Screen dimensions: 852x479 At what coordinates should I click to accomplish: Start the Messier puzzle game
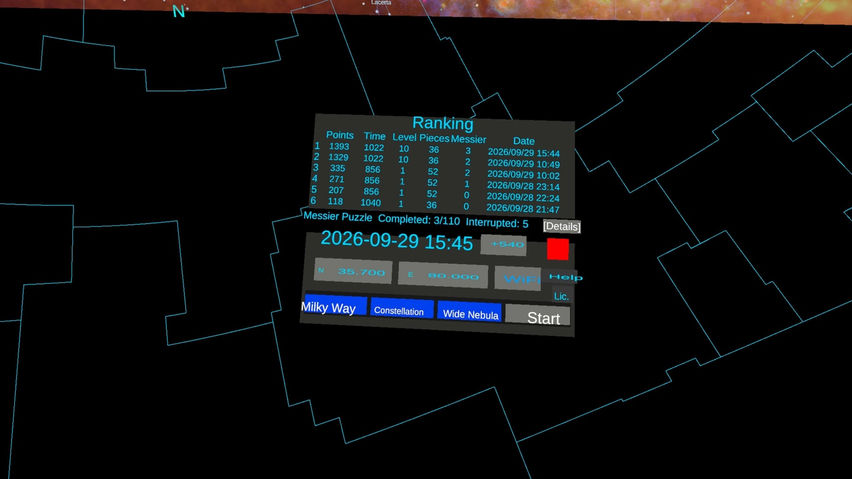(x=537, y=316)
